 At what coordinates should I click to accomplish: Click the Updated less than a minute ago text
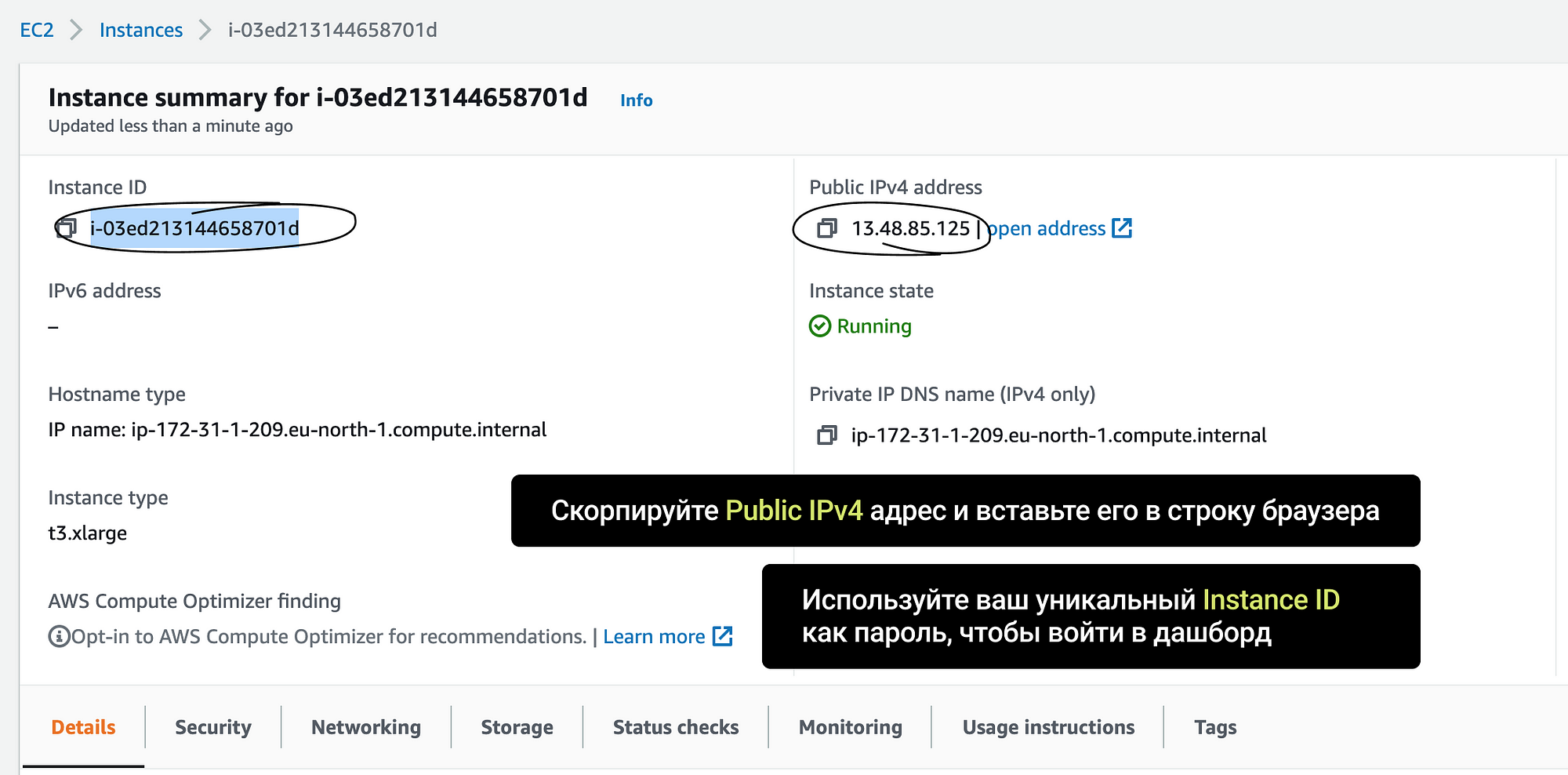(171, 126)
